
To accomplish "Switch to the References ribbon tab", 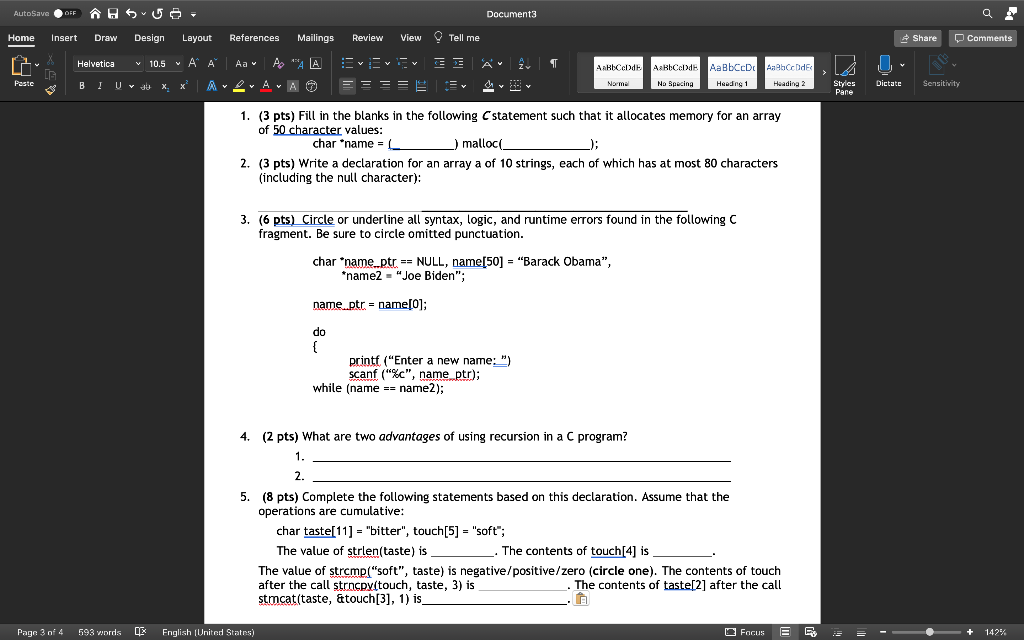I will (x=254, y=38).
